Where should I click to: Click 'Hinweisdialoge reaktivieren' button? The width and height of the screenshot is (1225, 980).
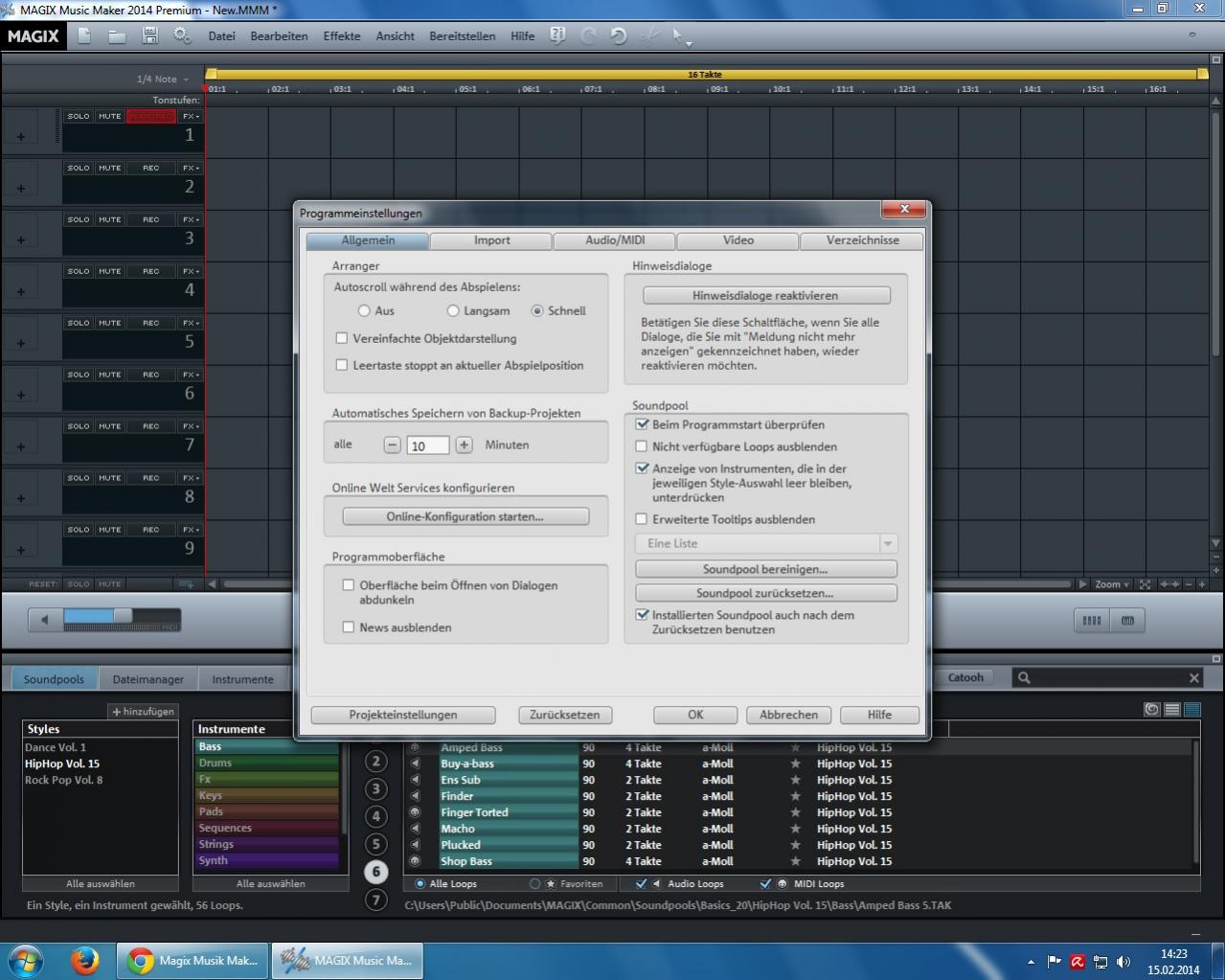766,295
